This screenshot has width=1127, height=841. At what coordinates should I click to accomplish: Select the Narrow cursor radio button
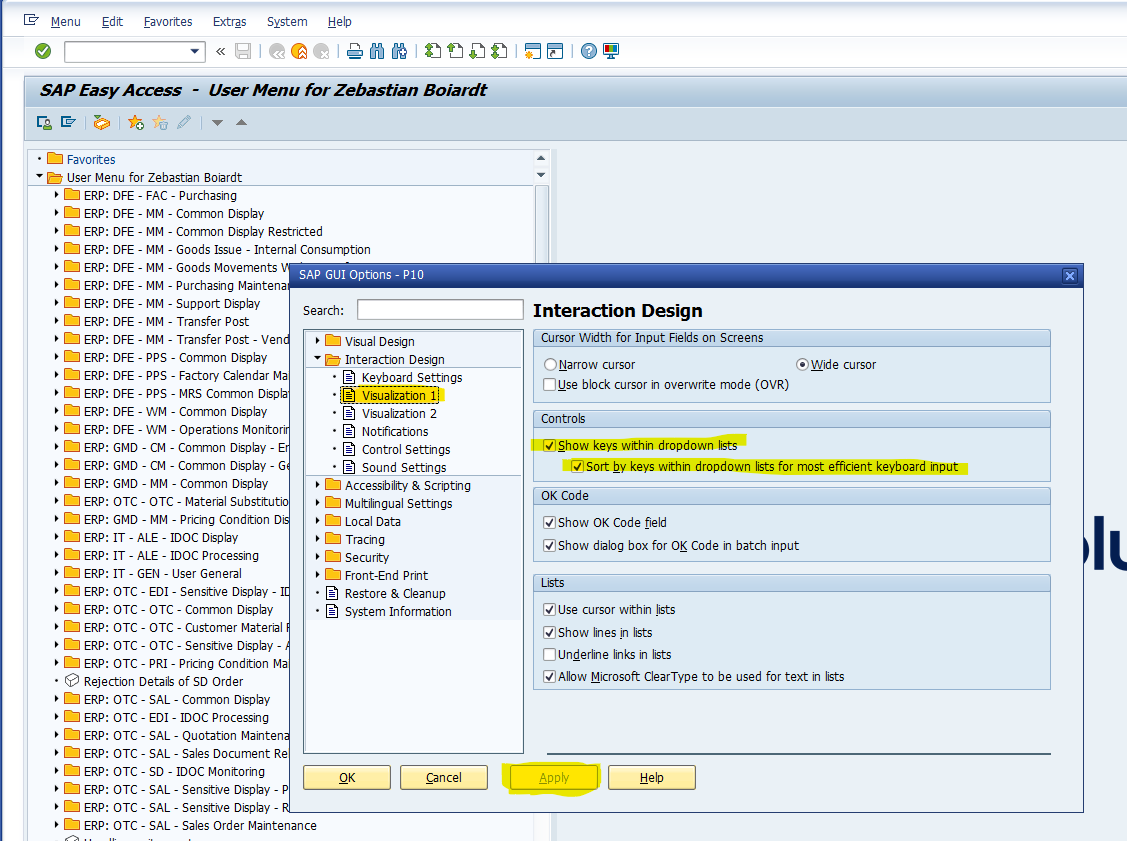point(551,364)
